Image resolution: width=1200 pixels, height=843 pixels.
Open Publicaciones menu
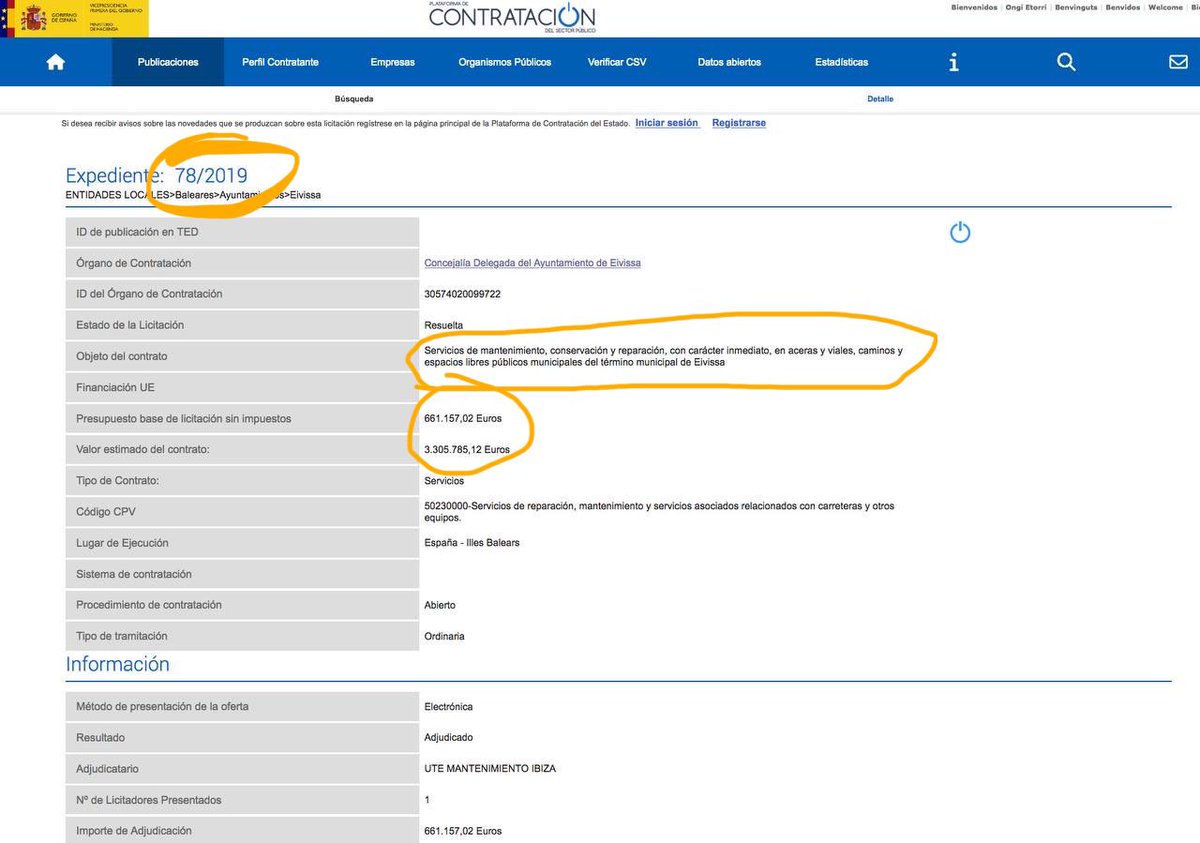[168, 62]
